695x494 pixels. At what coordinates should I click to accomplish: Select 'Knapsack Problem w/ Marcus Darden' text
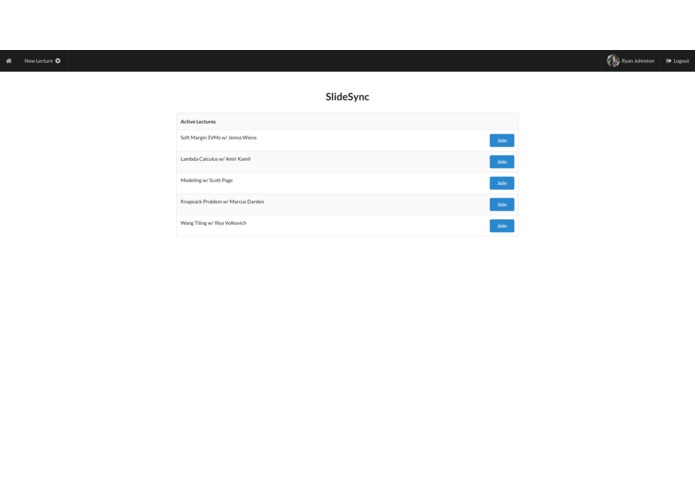pos(222,202)
